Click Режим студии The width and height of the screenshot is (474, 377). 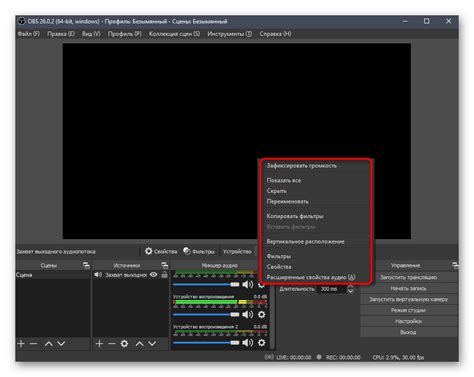409,310
